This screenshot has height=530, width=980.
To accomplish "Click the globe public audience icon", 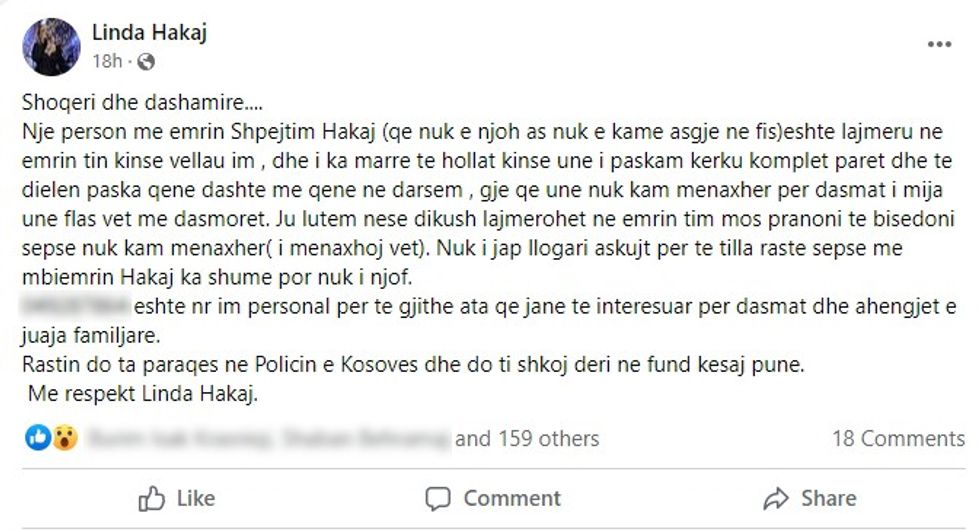I will point(145,62).
